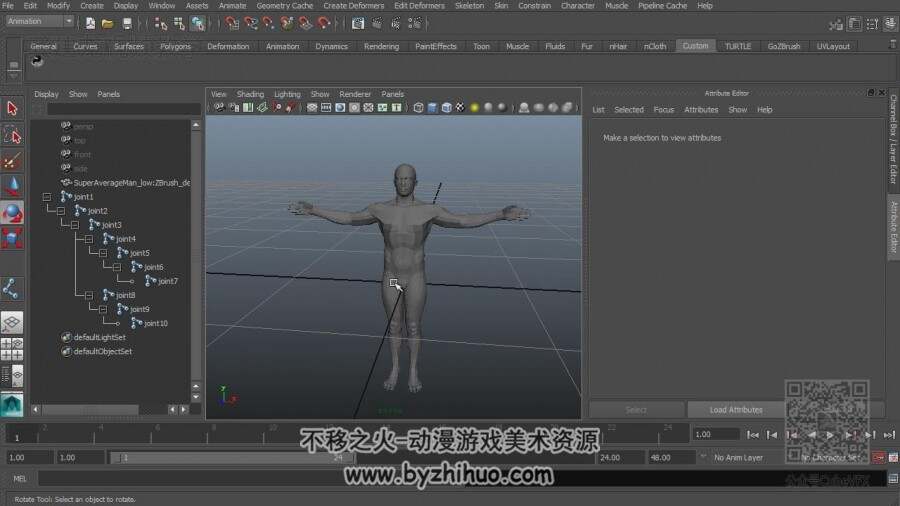Activate the Lasso select tool
The image size is (900, 506).
click(12, 135)
